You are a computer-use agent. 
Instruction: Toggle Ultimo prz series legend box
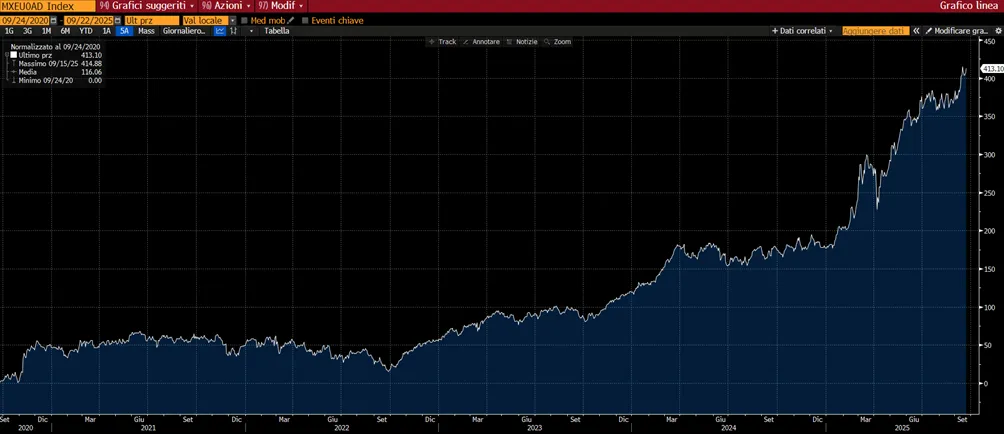tap(13, 55)
